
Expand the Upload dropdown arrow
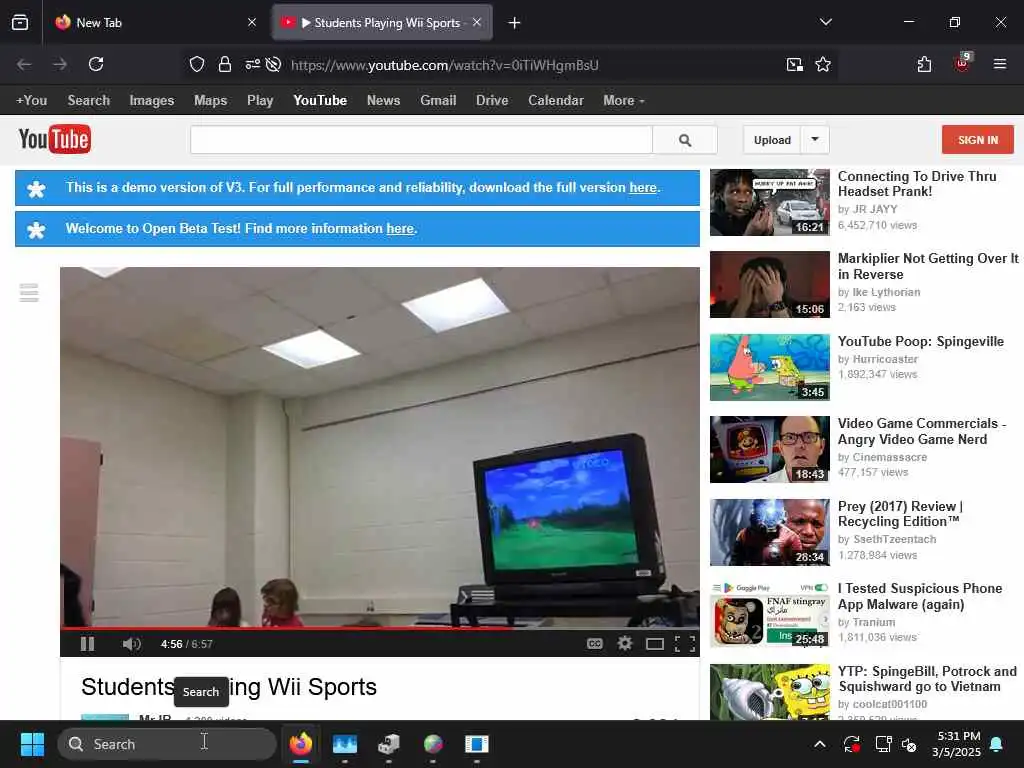click(x=815, y=140)
